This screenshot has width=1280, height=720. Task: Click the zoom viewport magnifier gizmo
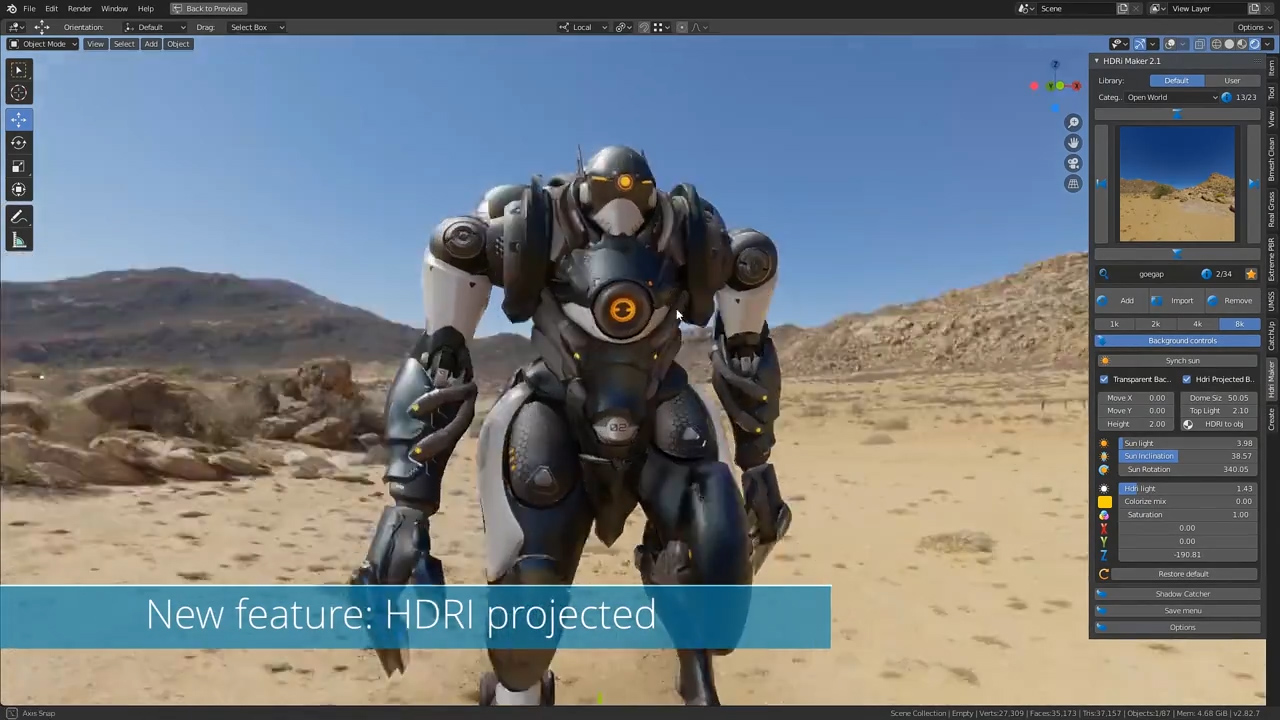[x=1073, y=122]
